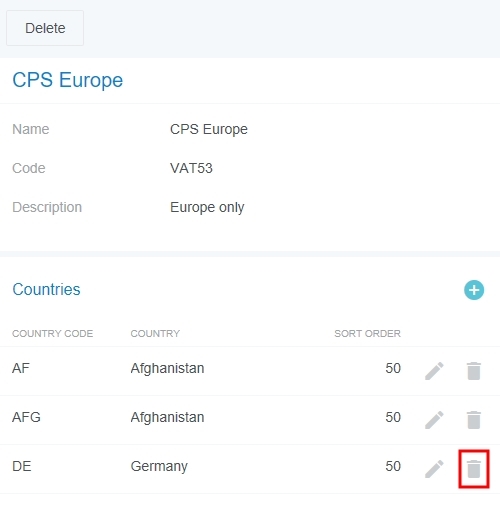This screenshot has height=519, width=500.
Task: Delete the Germany DE row
Action: coord(474,469)
